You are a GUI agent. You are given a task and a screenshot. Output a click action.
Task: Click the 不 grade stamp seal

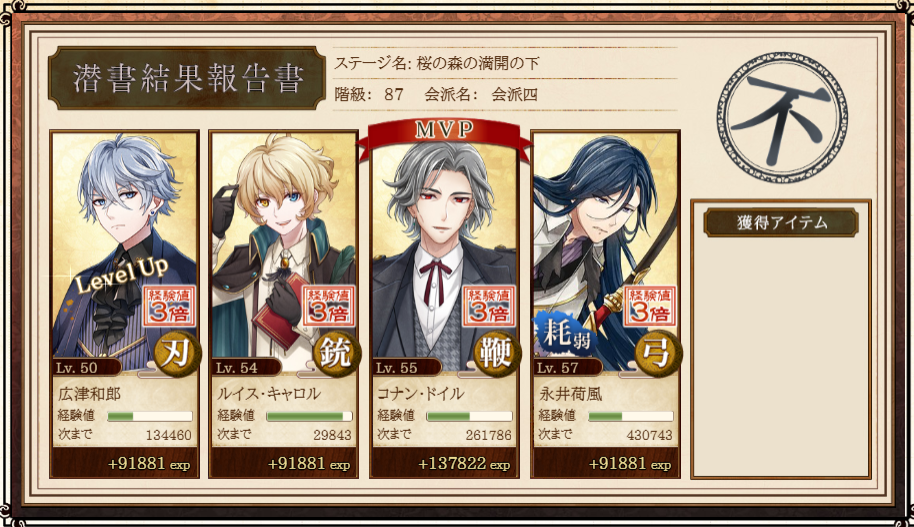pyautogui.click(x=782, y=117)
